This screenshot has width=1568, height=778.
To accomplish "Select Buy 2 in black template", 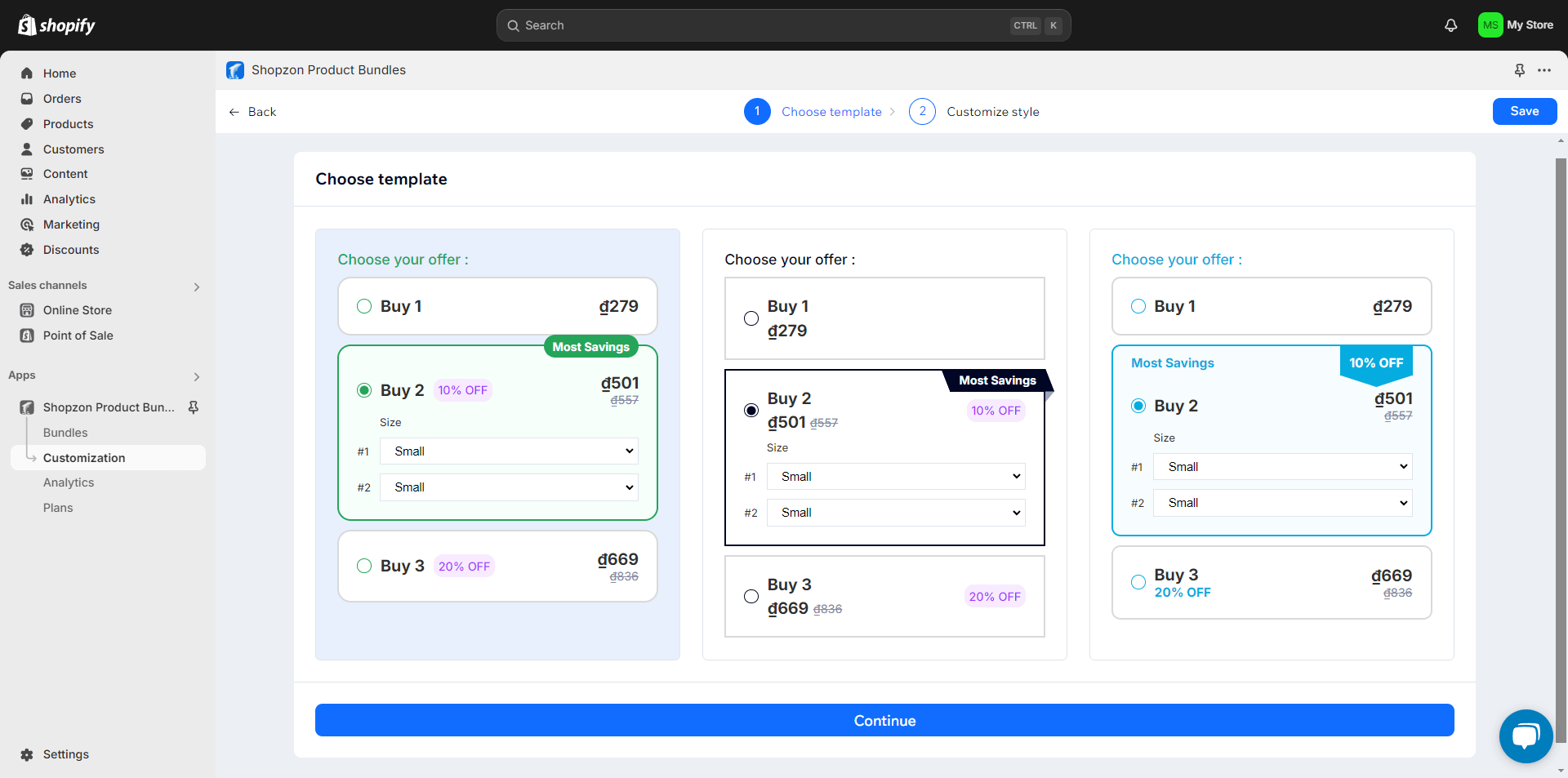I will [x=751, y=410].
